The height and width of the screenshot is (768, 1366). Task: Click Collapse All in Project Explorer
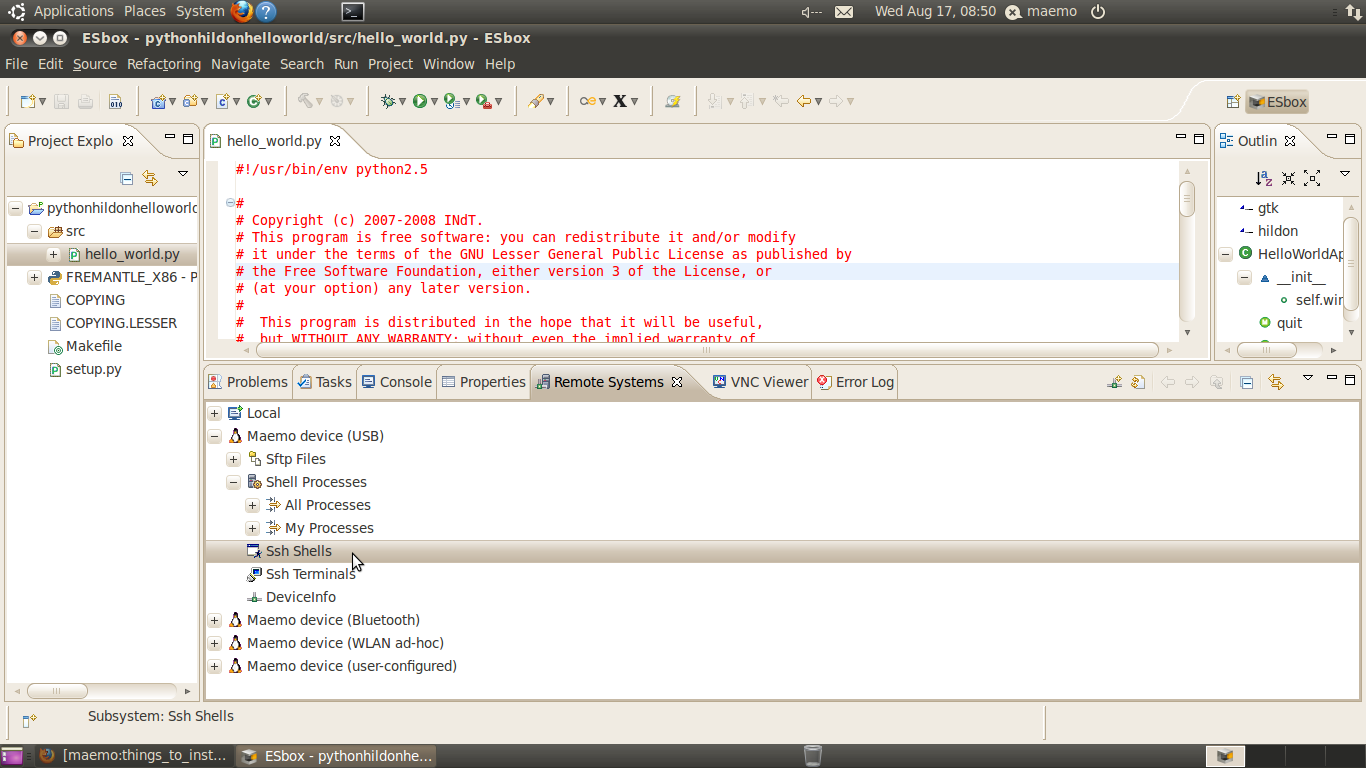(127, 178)
